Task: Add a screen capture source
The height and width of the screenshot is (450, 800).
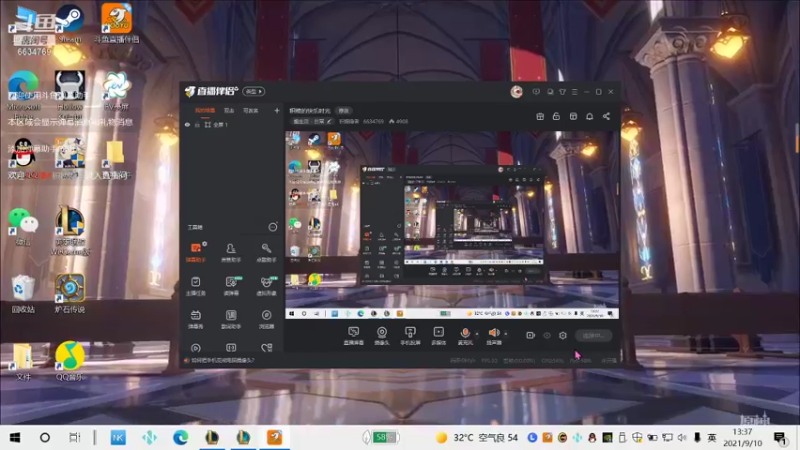Action: pos(353,336)
